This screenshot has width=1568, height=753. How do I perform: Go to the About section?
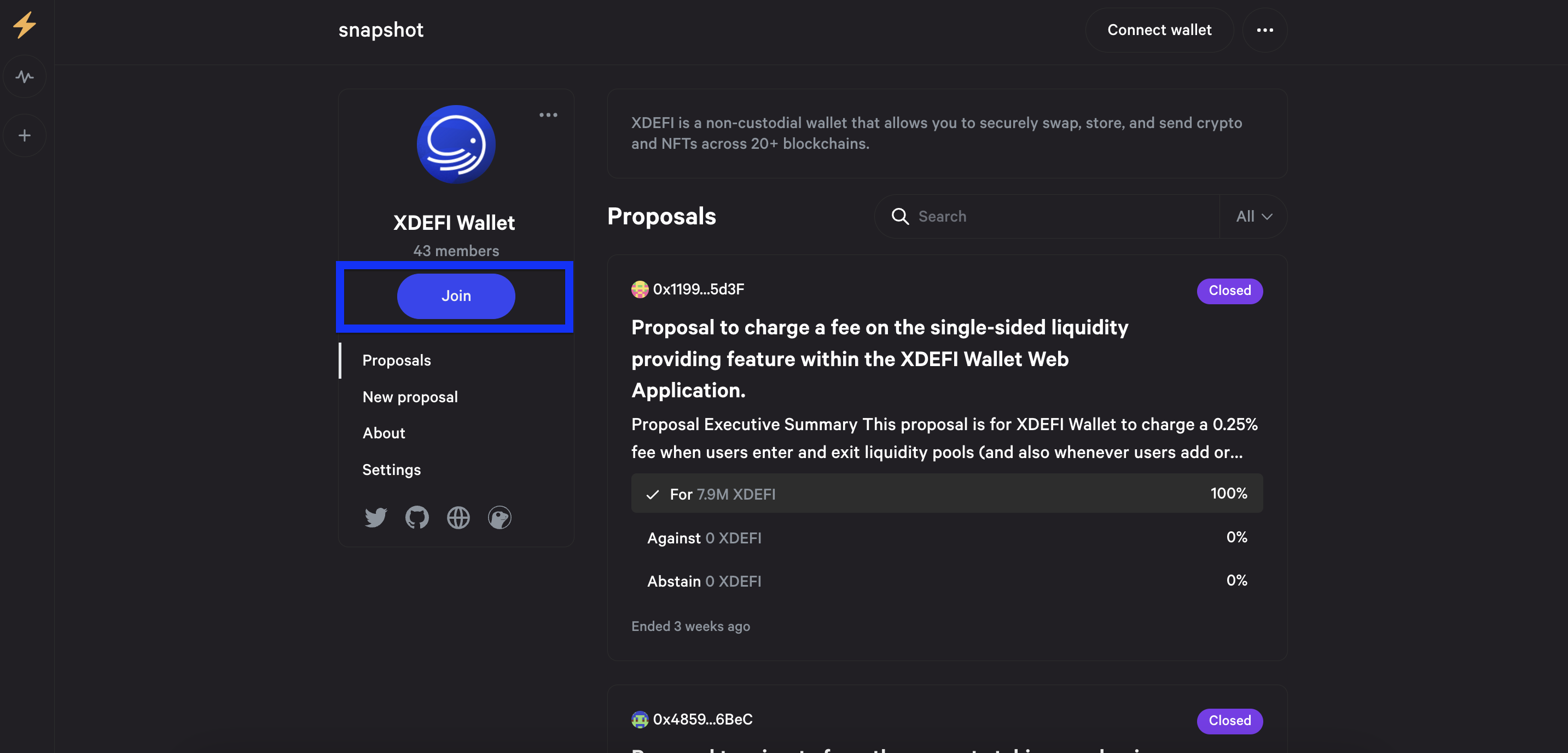coord(384,433)
